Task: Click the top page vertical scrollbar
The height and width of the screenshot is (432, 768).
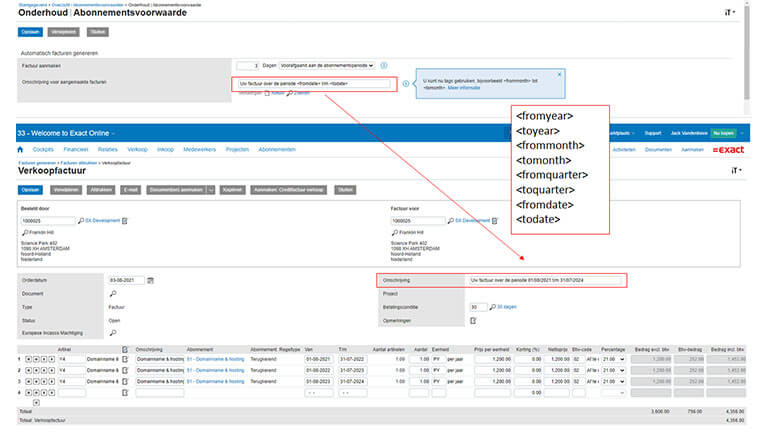Action: pos(746,51)
